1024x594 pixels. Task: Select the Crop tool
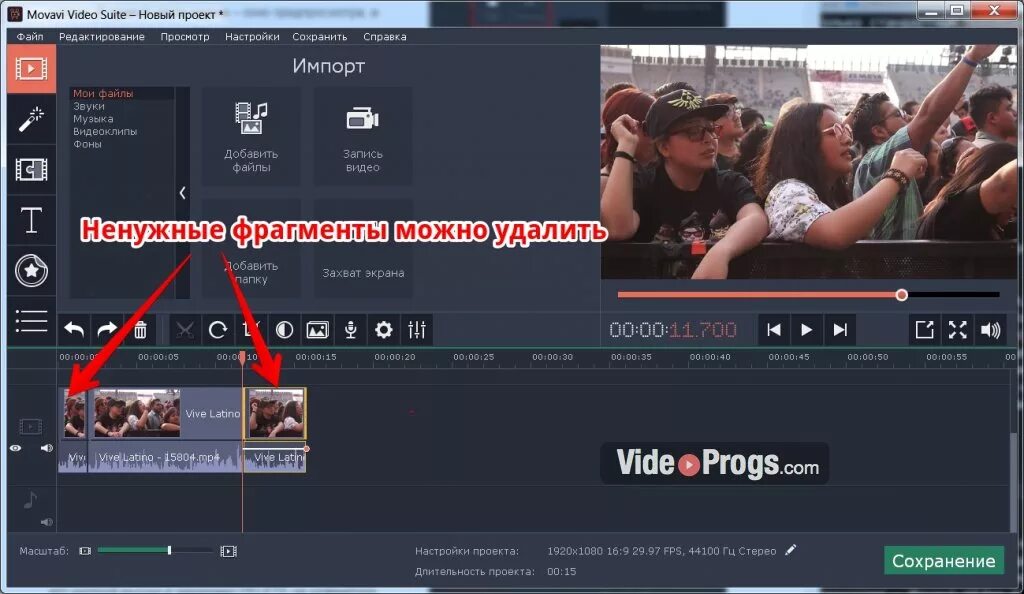pos(251,330)
